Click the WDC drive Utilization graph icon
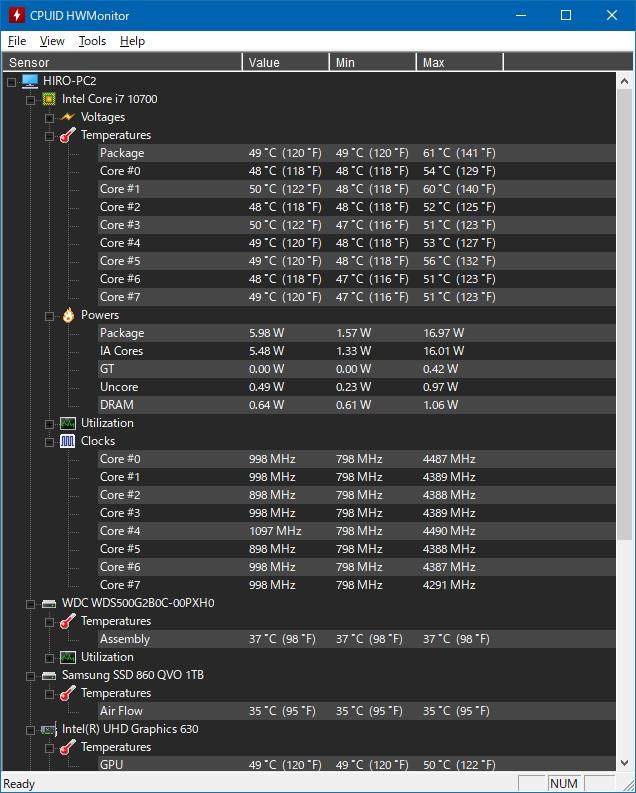This screenshot has height=793, width=636. pos(68,657)
